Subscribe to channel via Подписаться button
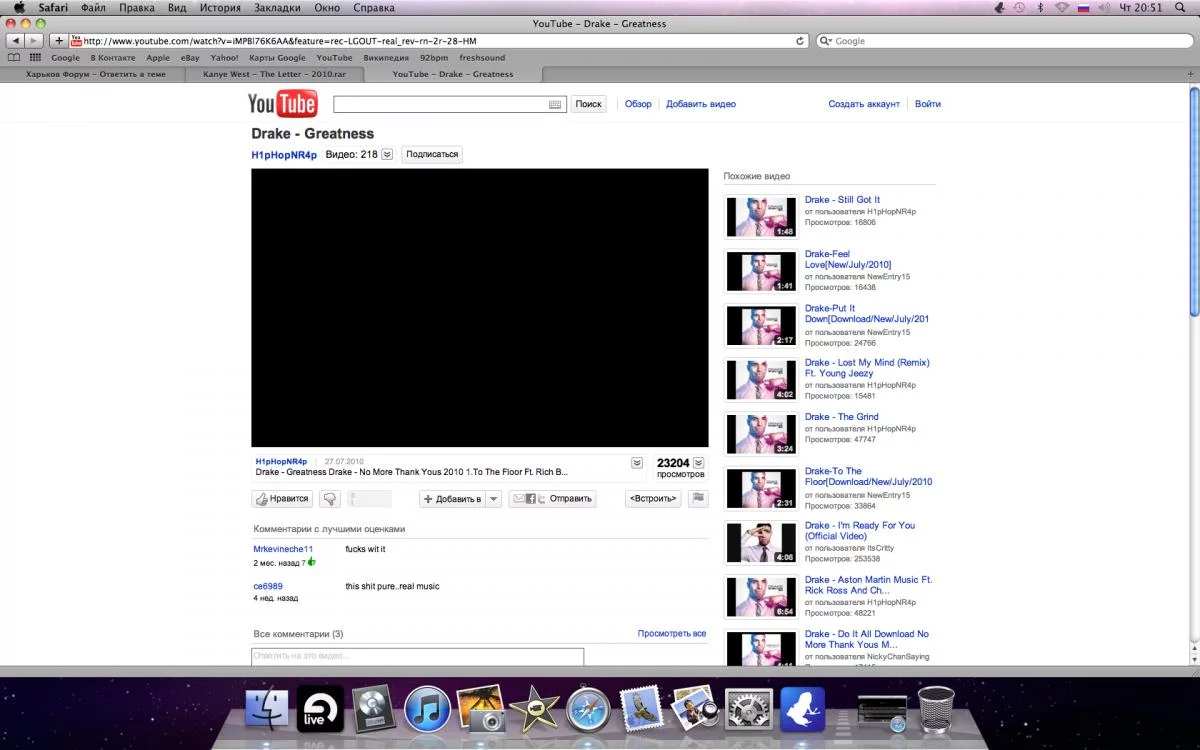This screenshot has height=750, width=1200. (x=432, y=154)
